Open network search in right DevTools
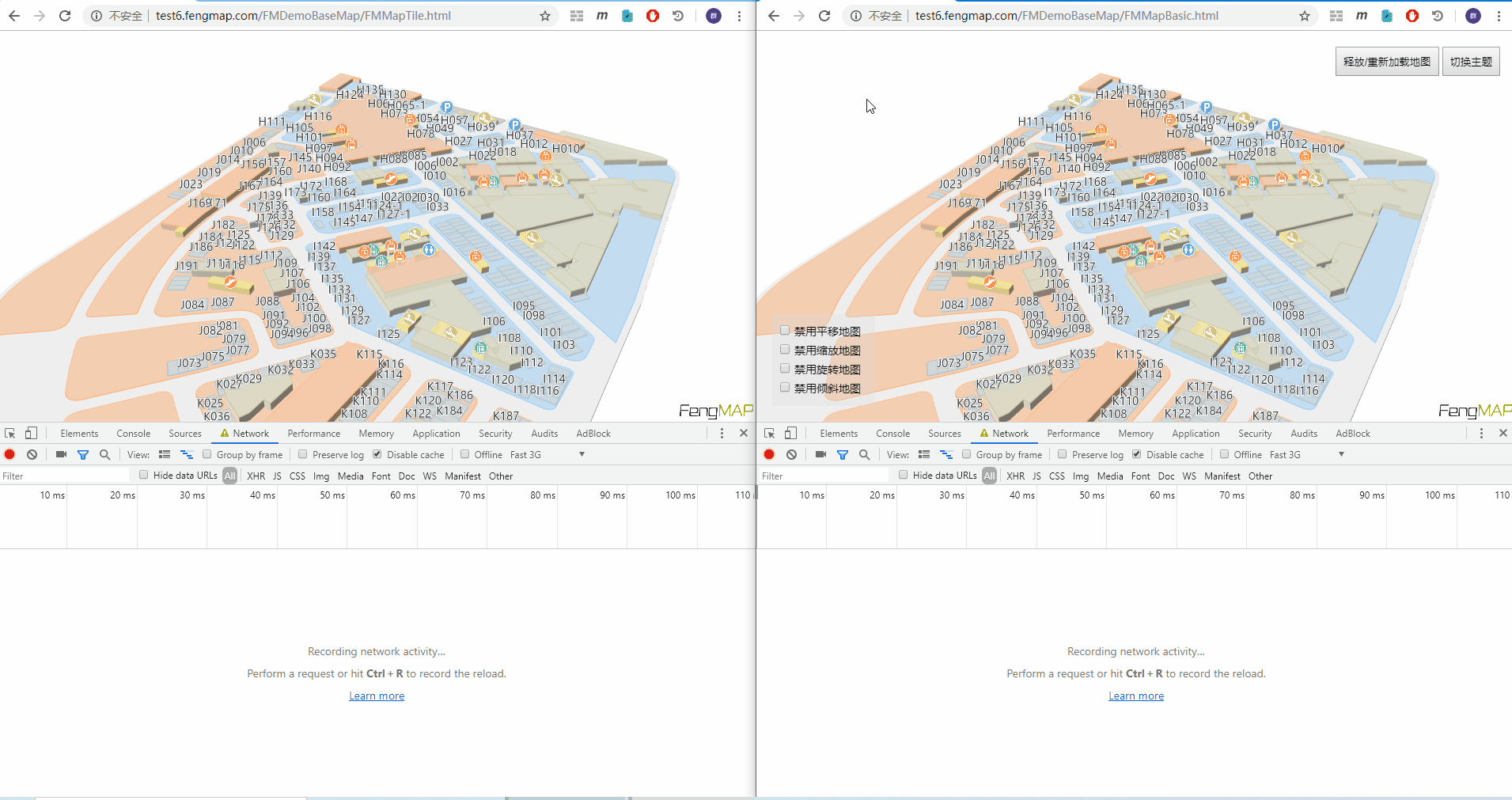Image resolution: width=1512 pixels, height=800 pixels. tap(864, 454)
